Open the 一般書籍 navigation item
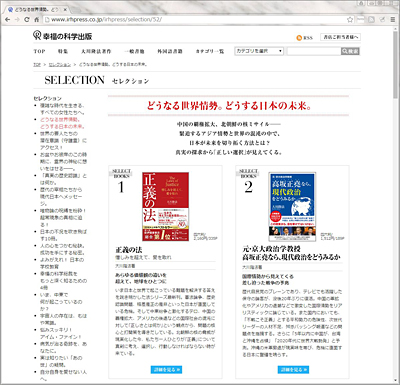The height and width of the screenshot is (385, 400). coord(134,51)
